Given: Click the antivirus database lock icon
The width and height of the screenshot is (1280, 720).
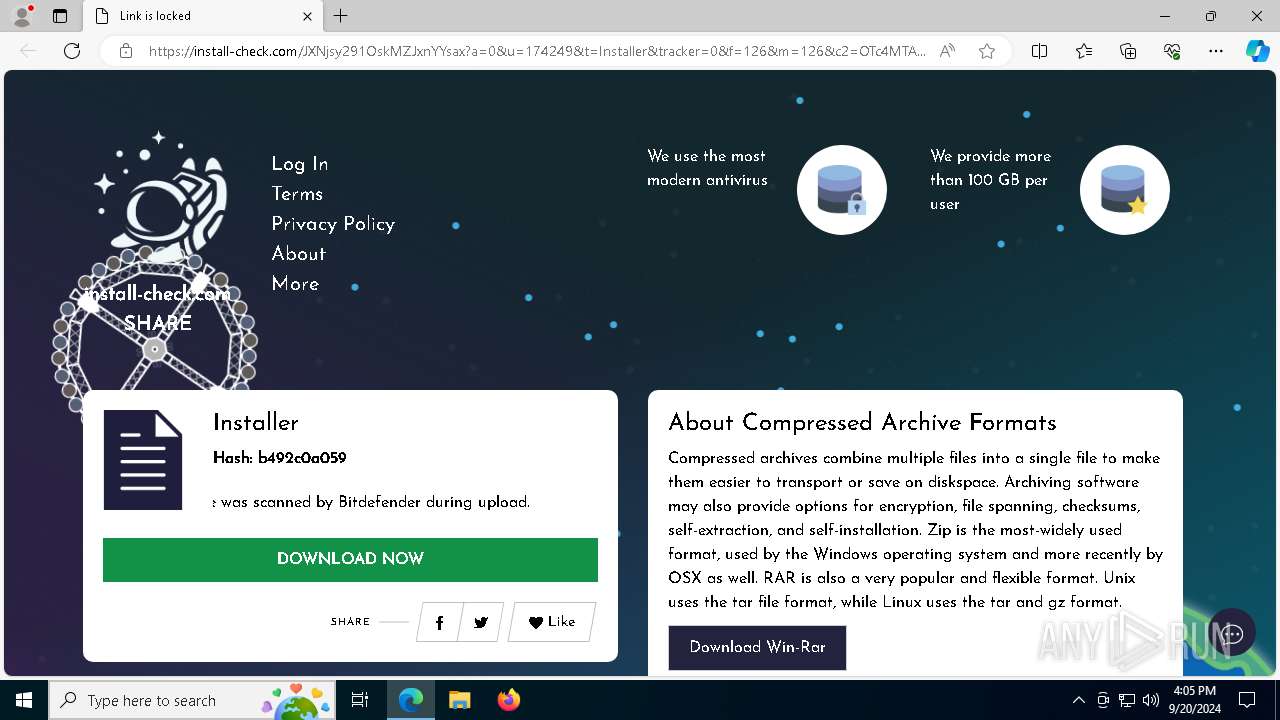Looking at the screenshot, I should 841,190.
